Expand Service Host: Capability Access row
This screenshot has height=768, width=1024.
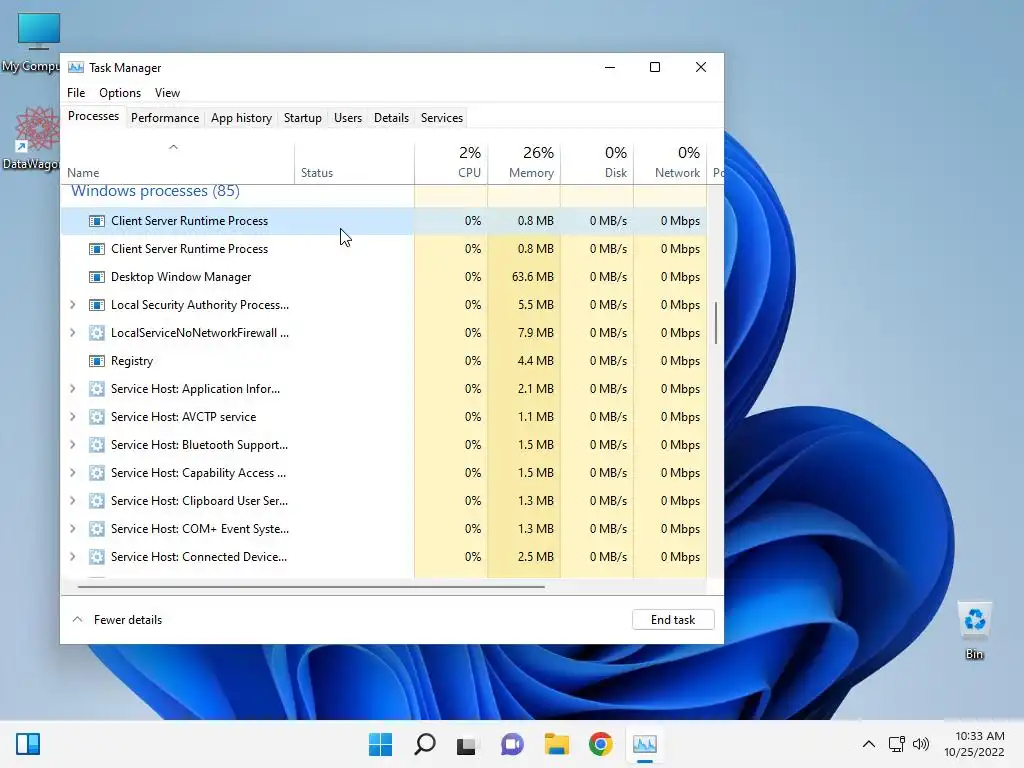point(72,473)
